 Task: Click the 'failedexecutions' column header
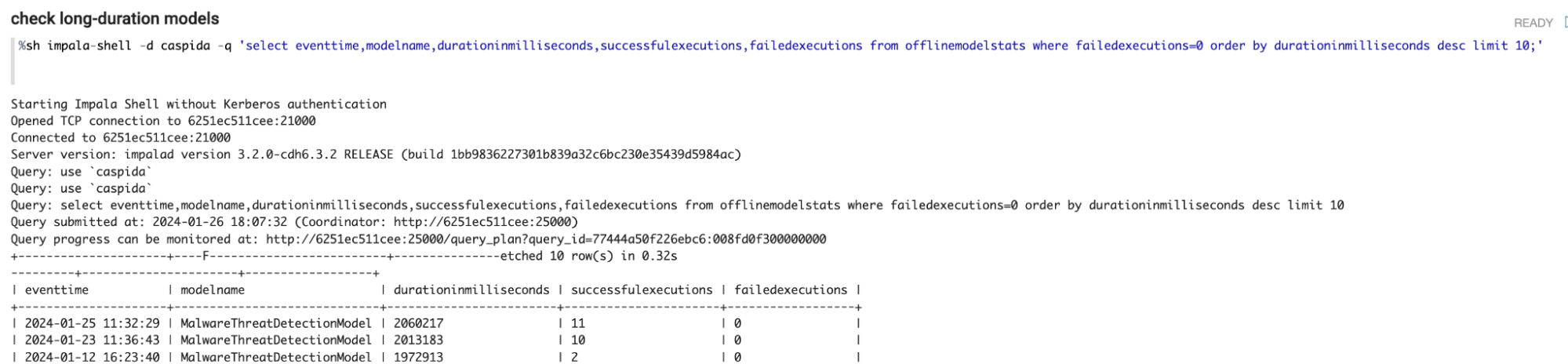(791, 290)
